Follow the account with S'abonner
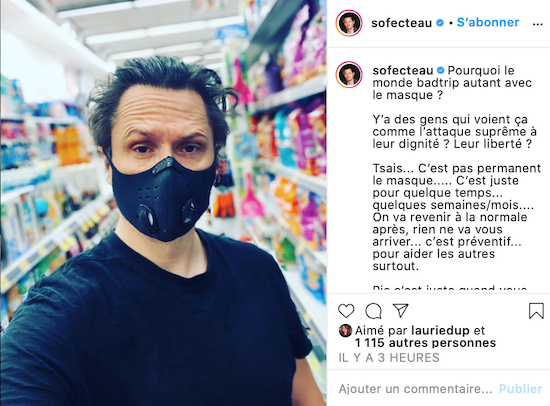 click(488, 22)
